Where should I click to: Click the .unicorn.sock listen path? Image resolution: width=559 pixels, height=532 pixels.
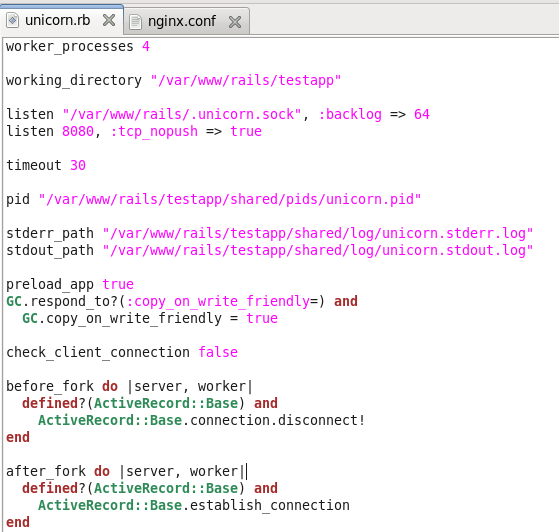click(182, 114)
